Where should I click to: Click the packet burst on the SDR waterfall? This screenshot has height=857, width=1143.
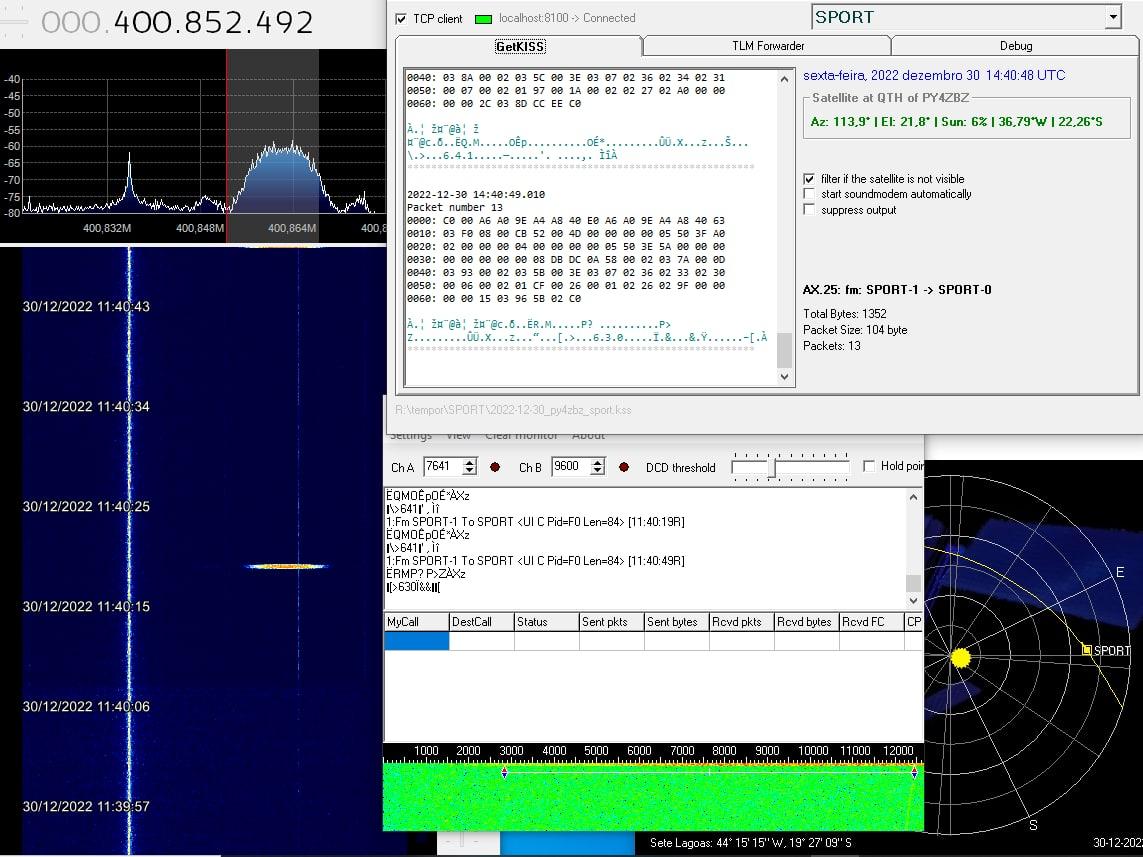point(287,566)
